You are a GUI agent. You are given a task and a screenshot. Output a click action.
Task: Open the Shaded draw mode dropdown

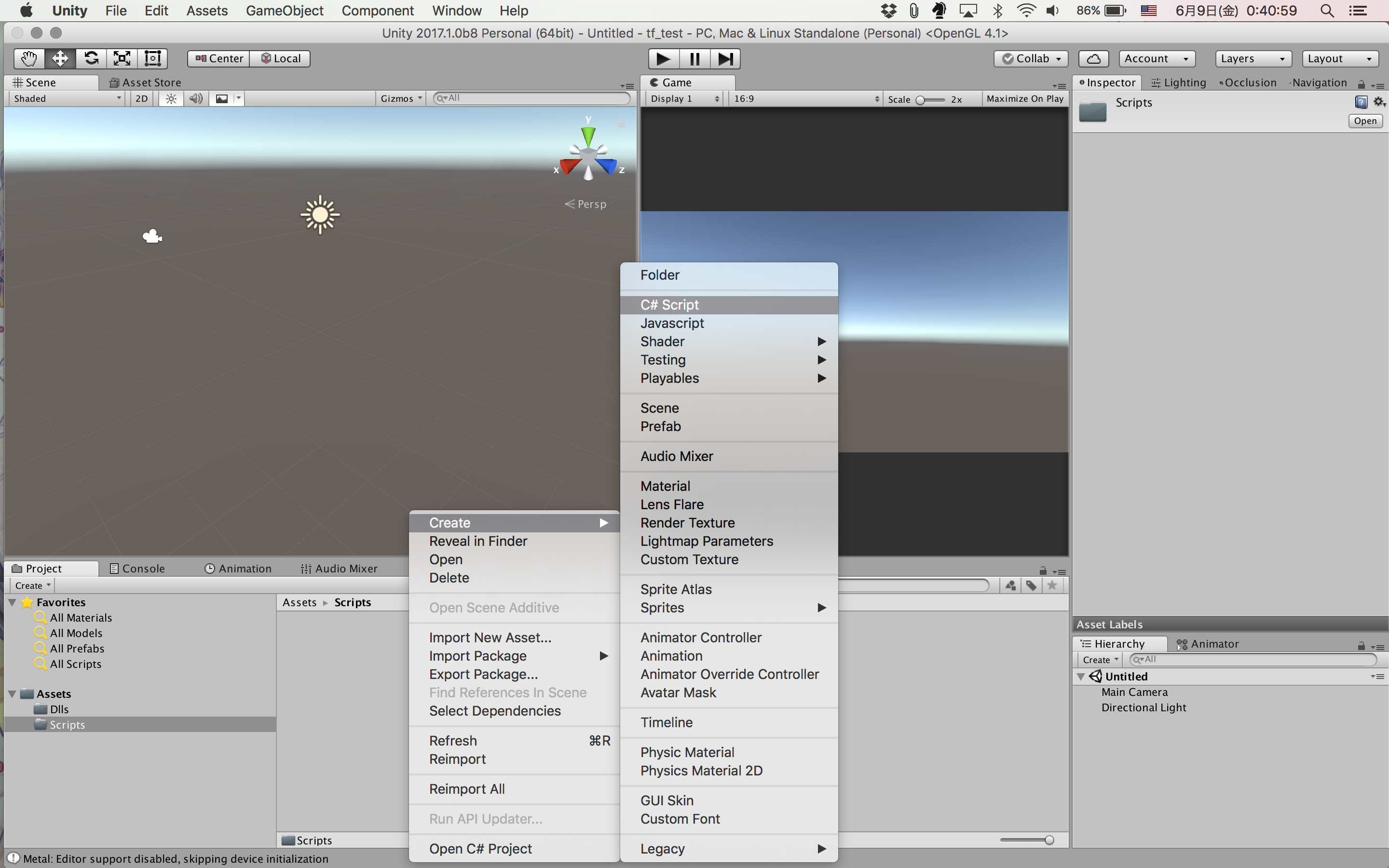click(67, 99)
